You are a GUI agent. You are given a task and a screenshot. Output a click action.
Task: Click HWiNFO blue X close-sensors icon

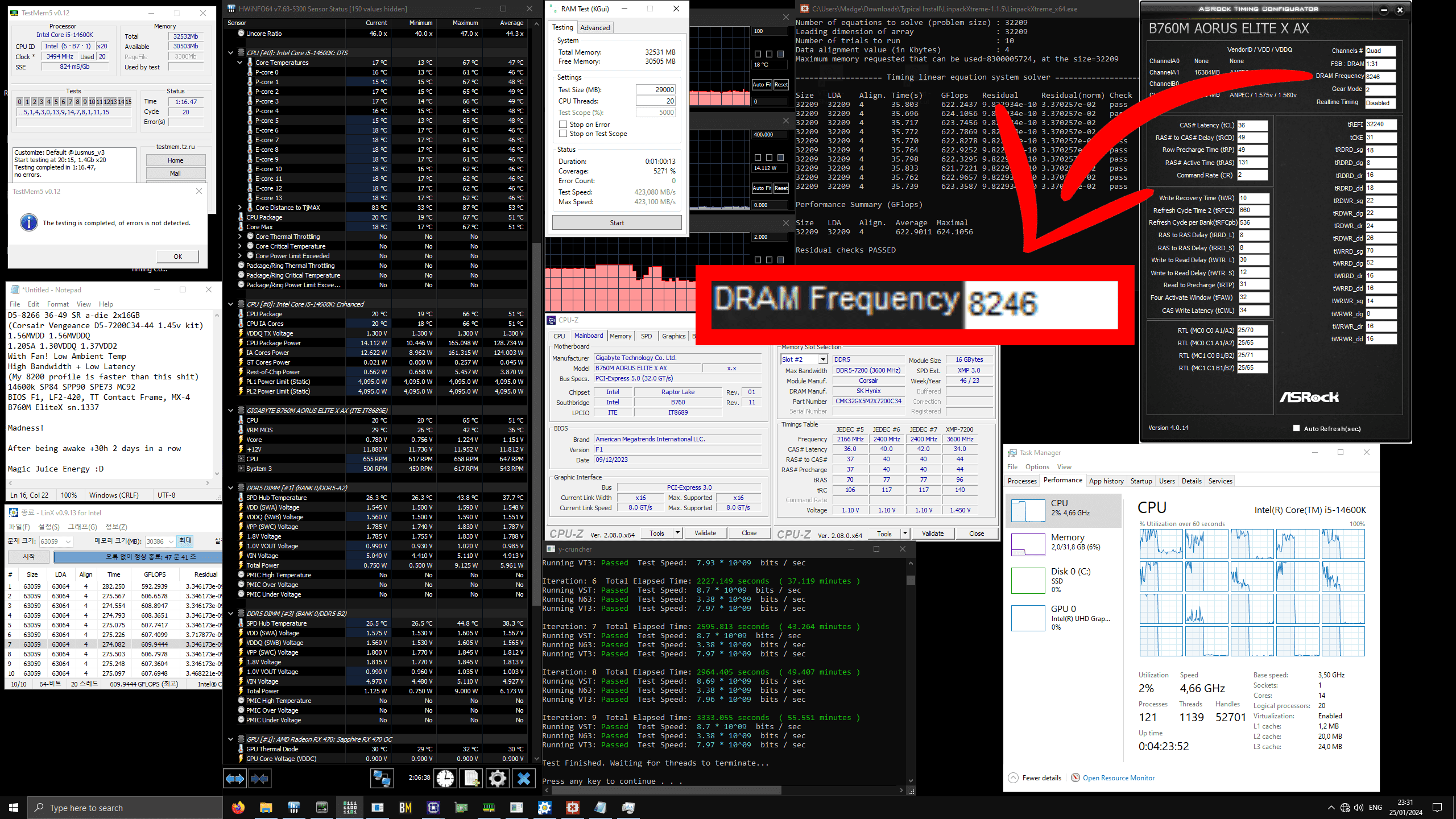coord(524,778)
